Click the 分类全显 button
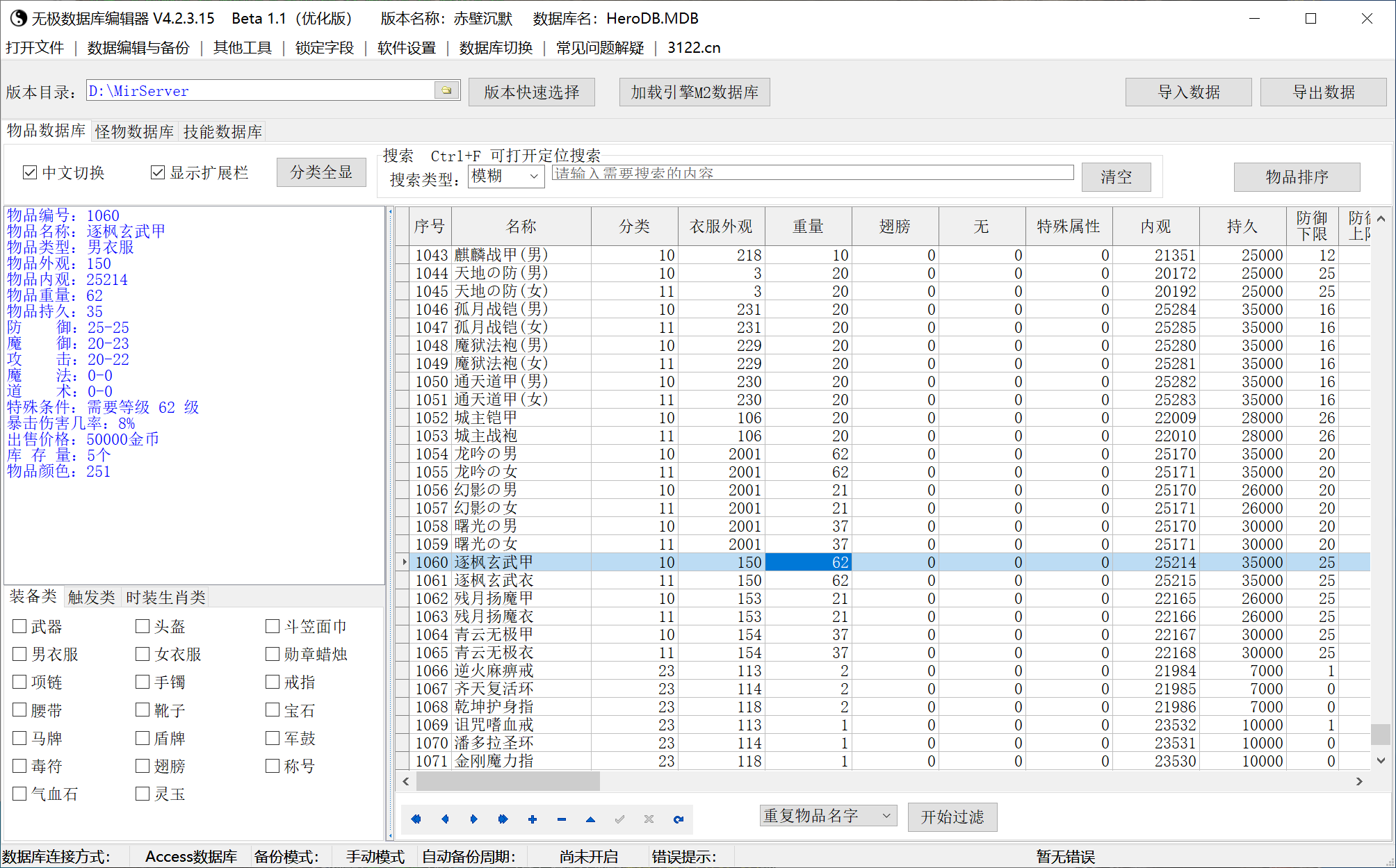 321,172
